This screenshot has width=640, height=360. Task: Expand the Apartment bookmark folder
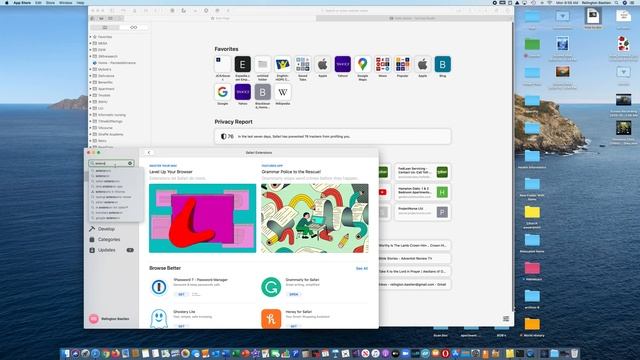[x=91, y=89]
